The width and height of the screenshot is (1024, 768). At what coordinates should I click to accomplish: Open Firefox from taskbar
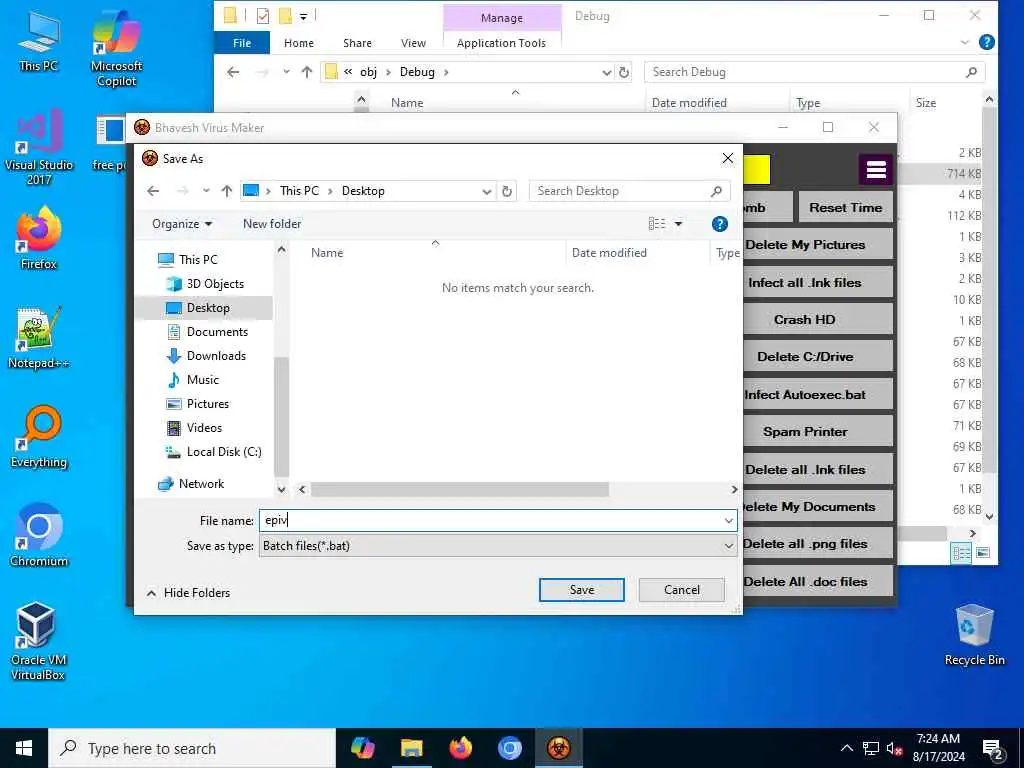click(460, 748)
